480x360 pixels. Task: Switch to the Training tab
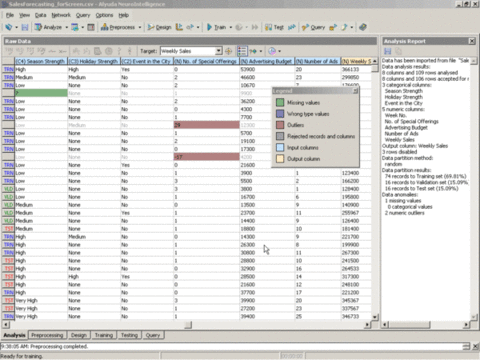pyautogui.click(x=104, y=335)
